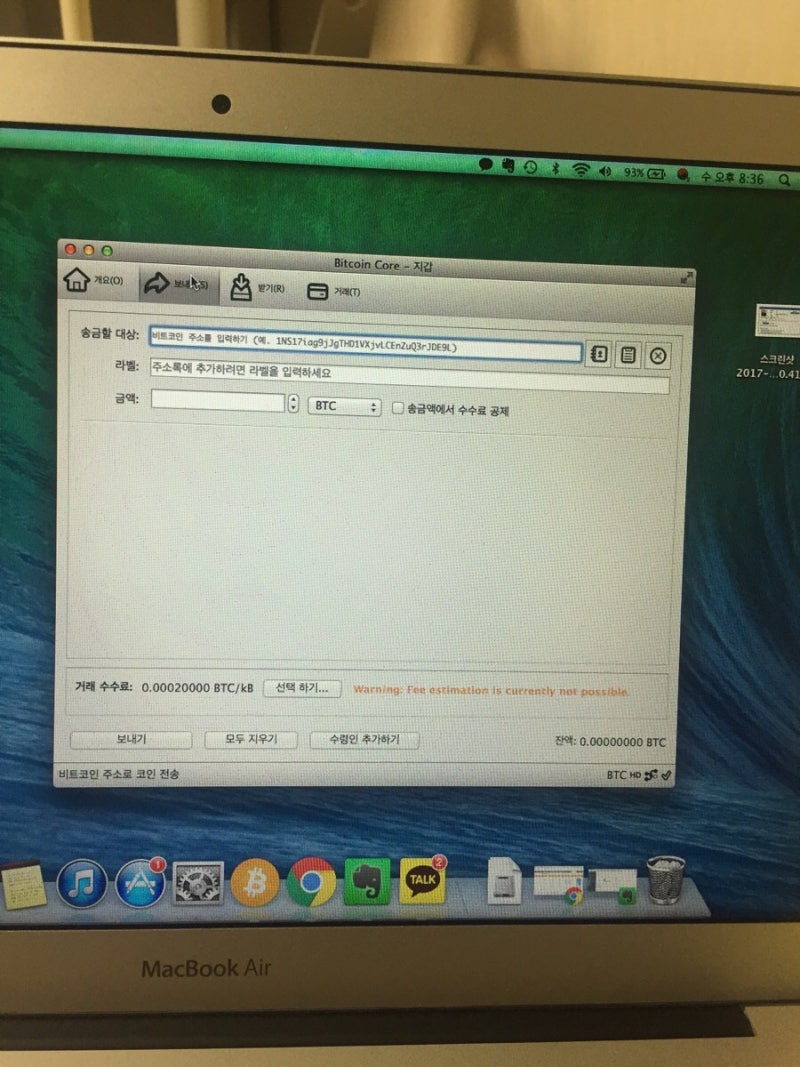The height and width of the screenshot is (1067, 800).
Task: Open System Preferences from the Dock
Action: (198, 883)
